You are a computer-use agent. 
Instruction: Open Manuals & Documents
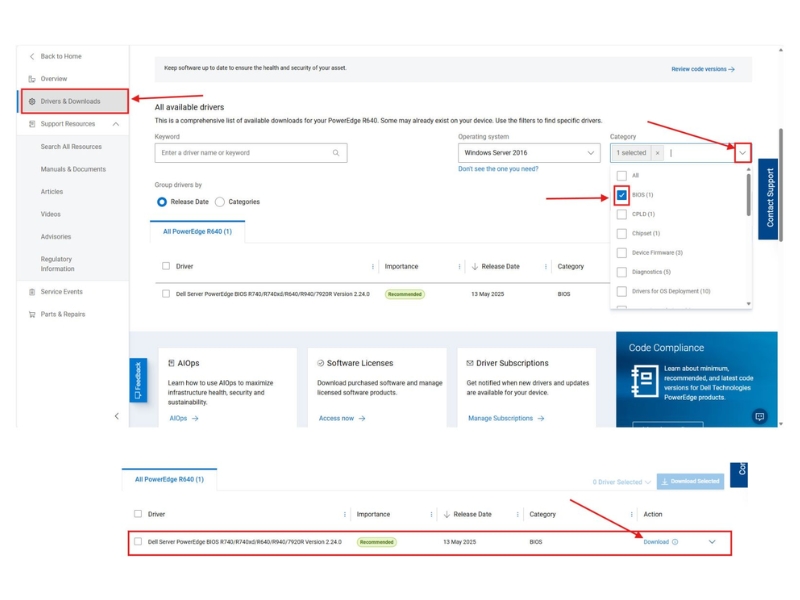73,169
